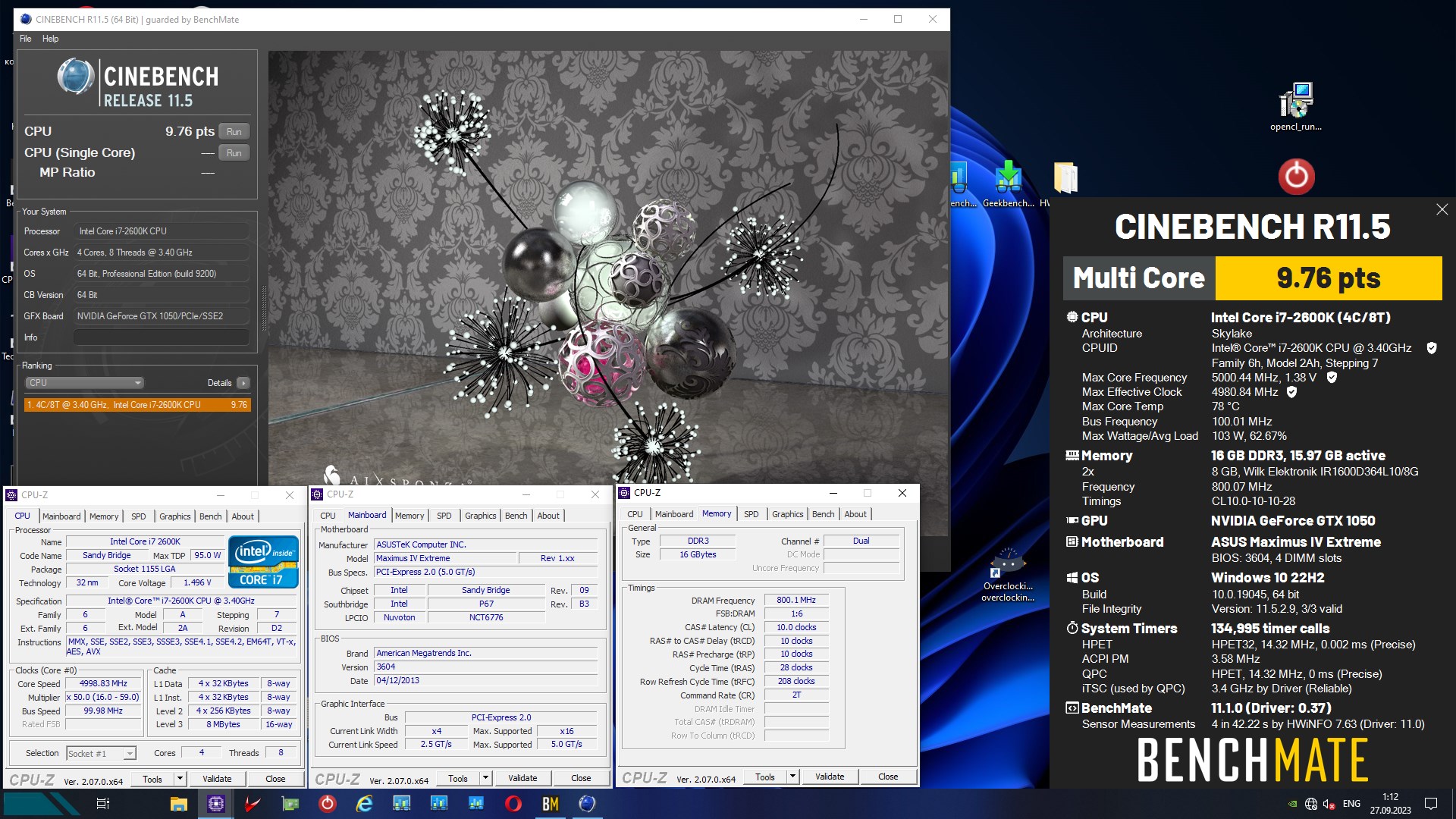
Task: Click the muted volume tray icon
Action: coord(1329,804)
